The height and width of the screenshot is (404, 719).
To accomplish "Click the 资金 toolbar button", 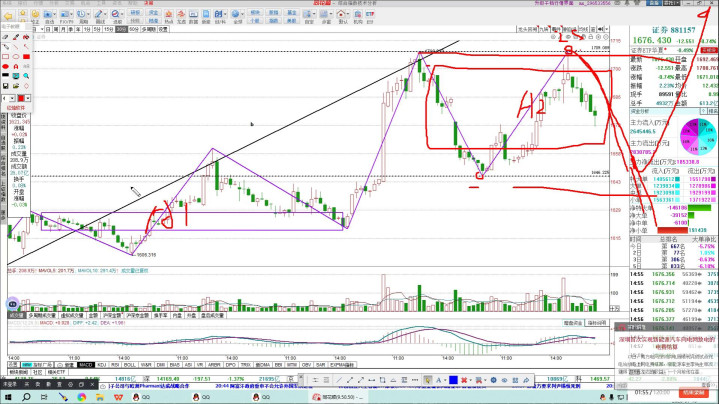I will click(x=154, y=12).
